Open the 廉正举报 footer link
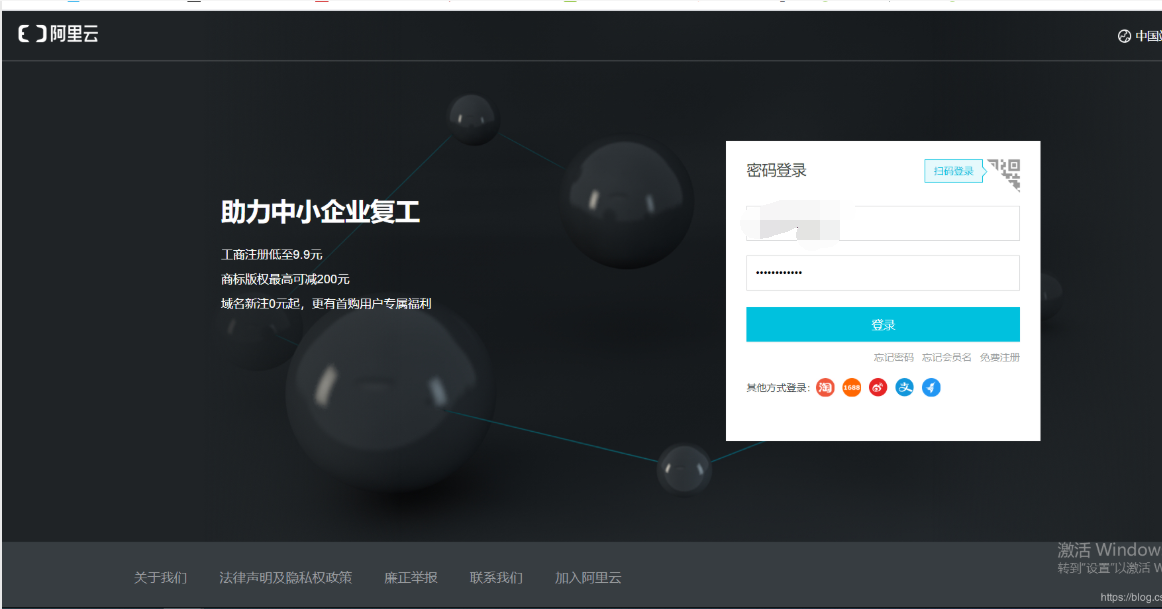This screenshot has height=609, width=1162. (x=410, y=577)
